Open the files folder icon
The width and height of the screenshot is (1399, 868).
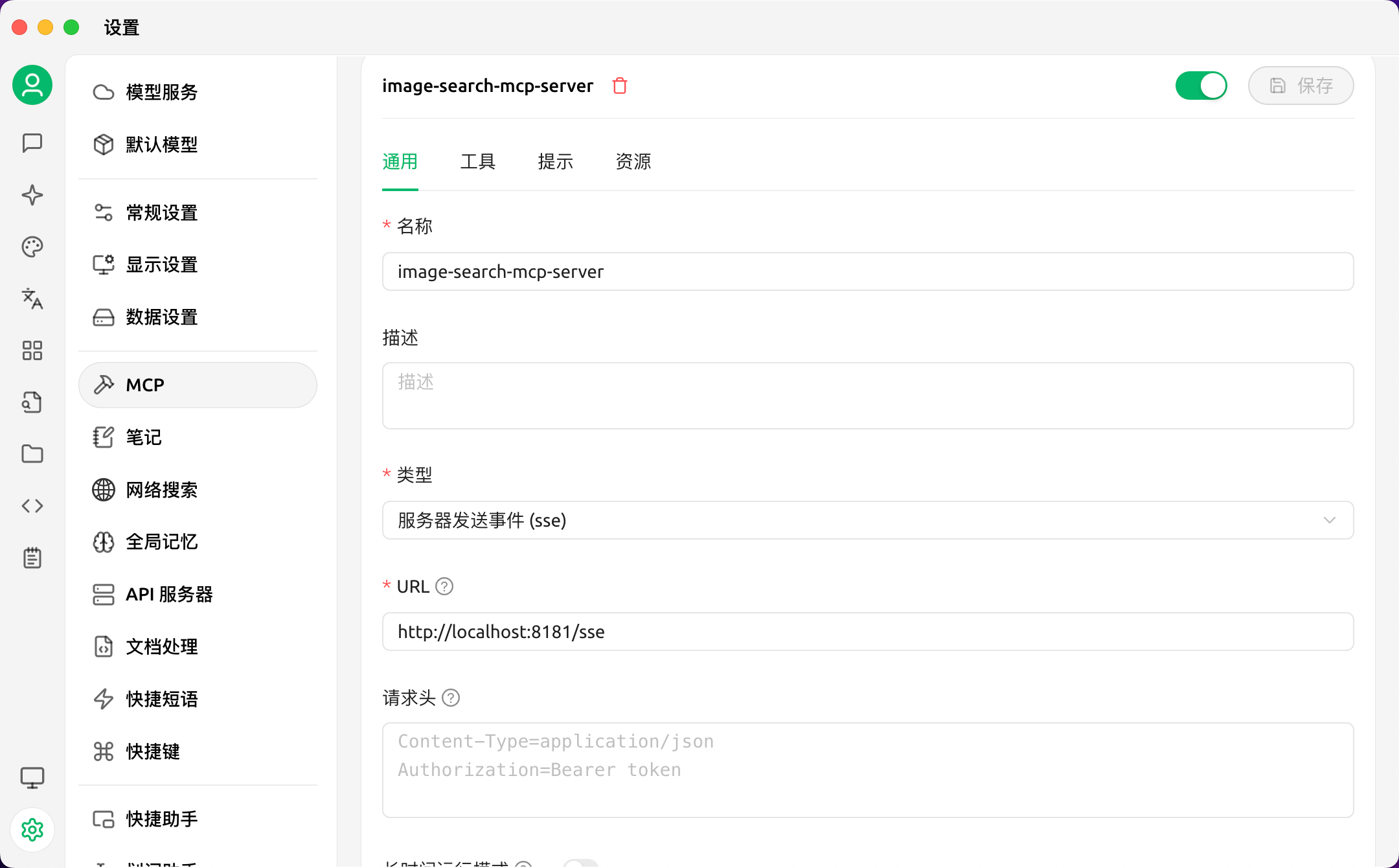32,454
